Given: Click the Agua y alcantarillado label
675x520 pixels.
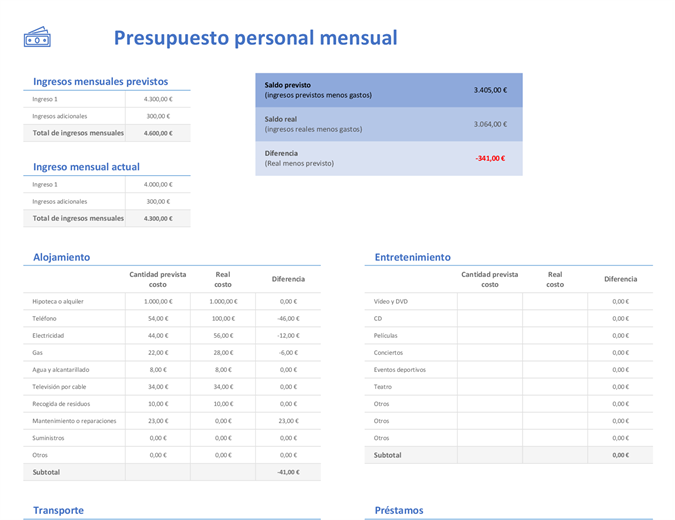Looking at the screenshot, I should pyautogui.click(x=61, y=370).
